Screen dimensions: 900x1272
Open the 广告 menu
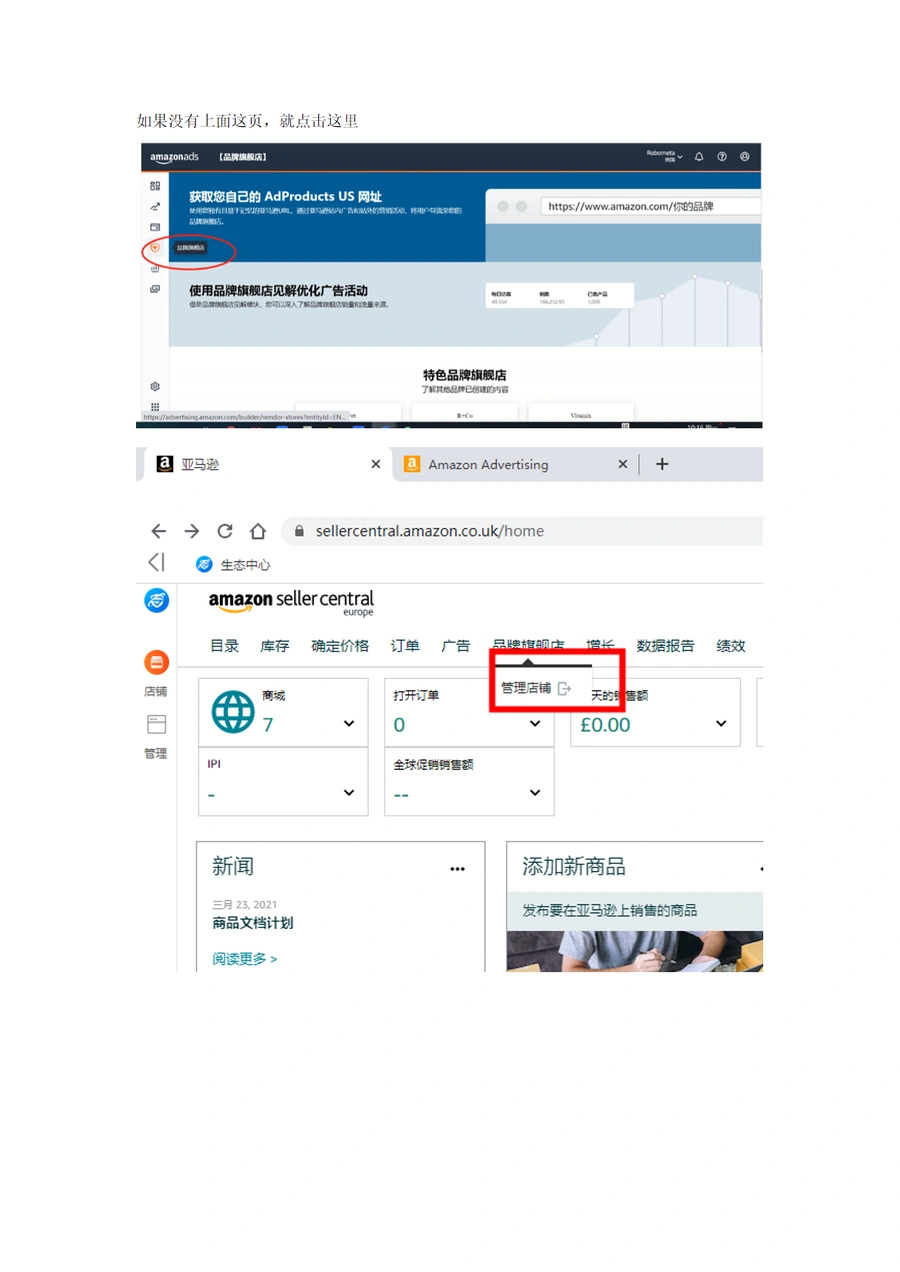[456, 646]
